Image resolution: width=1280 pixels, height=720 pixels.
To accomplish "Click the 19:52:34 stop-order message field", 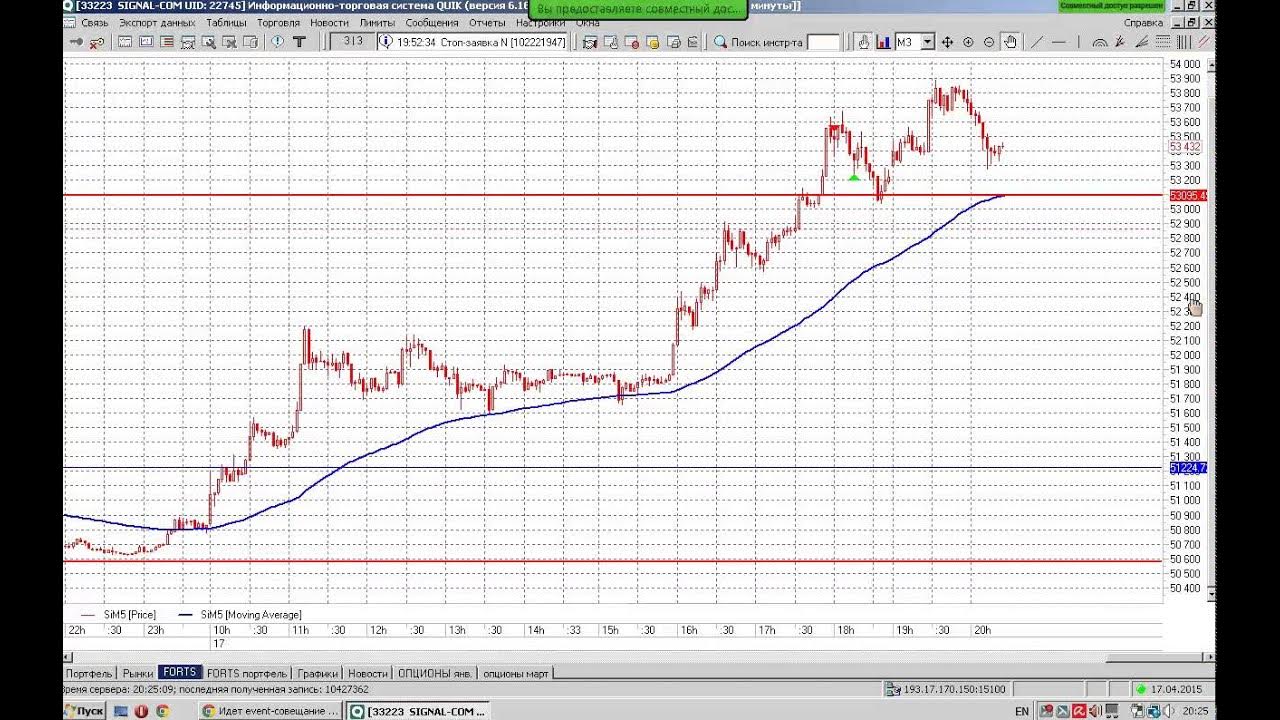I will (472, 42).
